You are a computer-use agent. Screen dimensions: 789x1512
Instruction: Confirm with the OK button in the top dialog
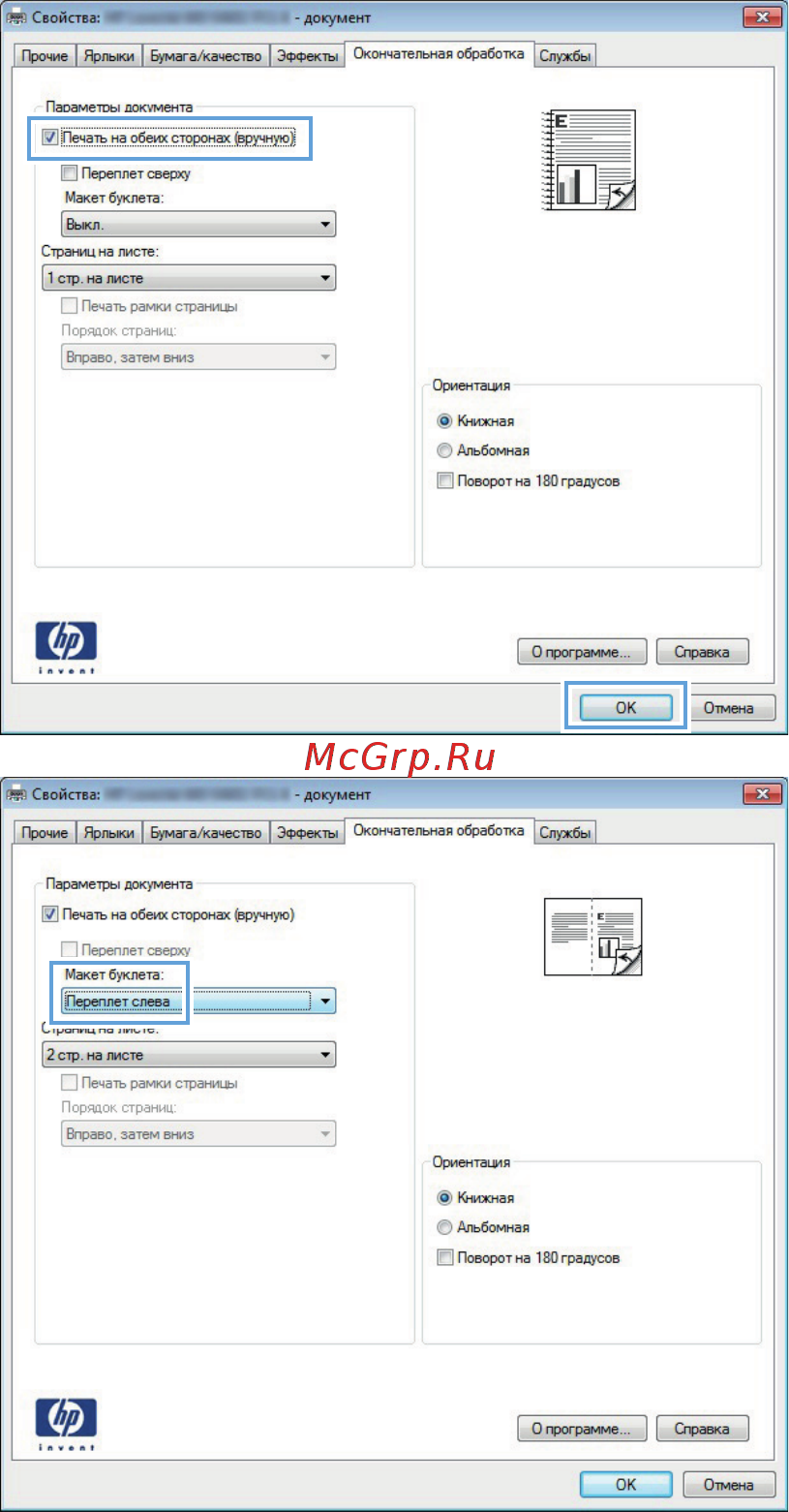click(x=625, y=707)
